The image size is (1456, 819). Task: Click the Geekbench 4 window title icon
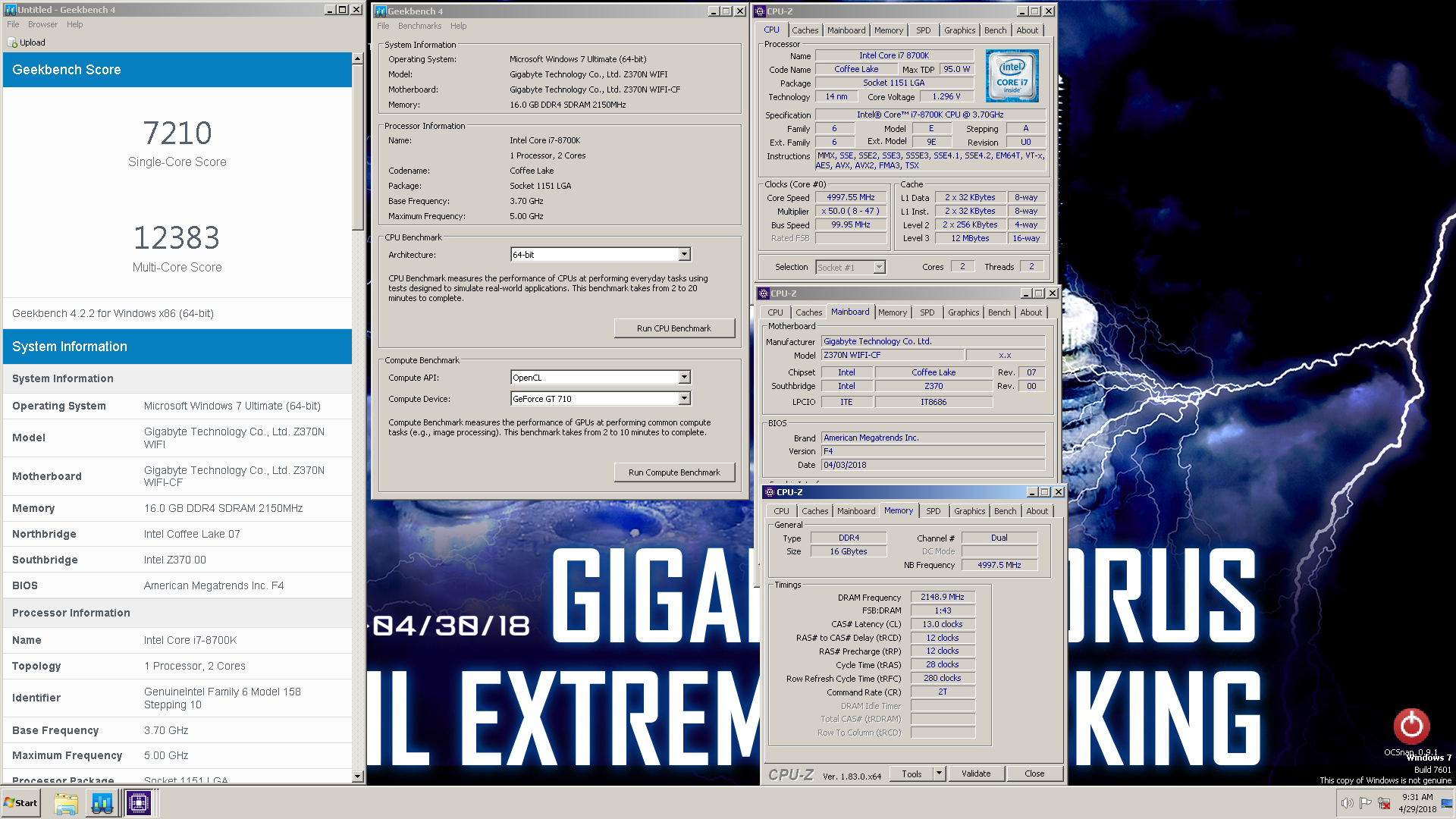pos(381,11)
